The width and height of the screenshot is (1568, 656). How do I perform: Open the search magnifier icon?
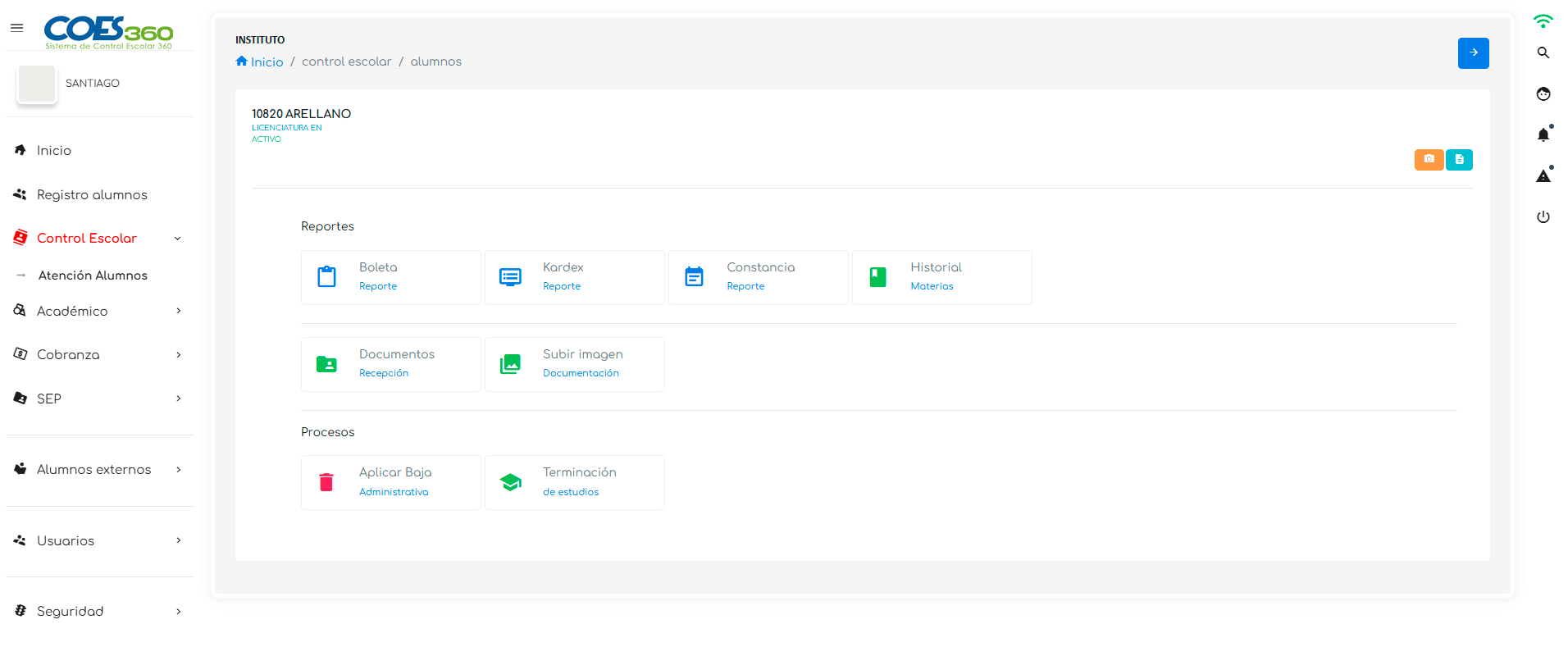point(1543,52)
